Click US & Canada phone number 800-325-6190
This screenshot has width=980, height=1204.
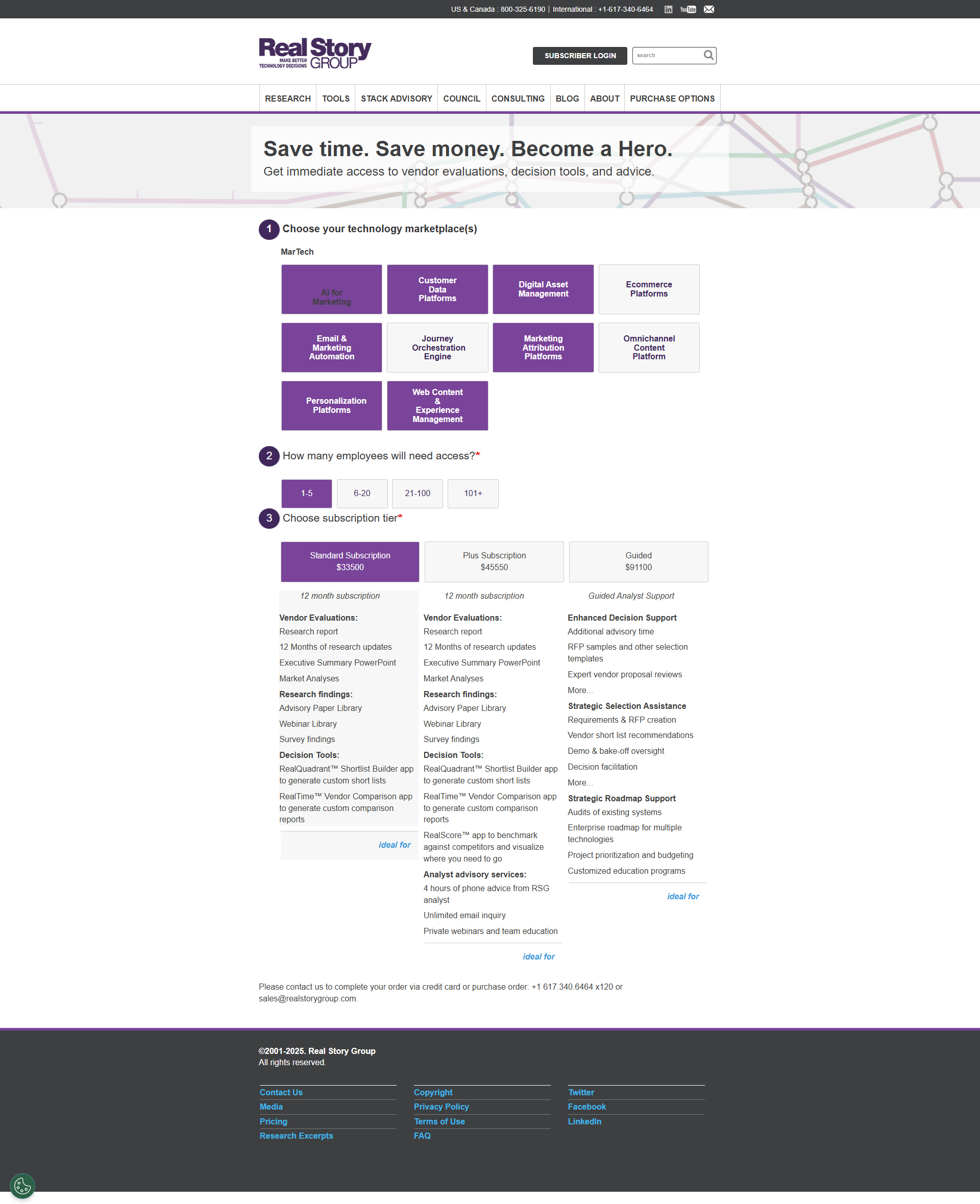click(522, 10)
